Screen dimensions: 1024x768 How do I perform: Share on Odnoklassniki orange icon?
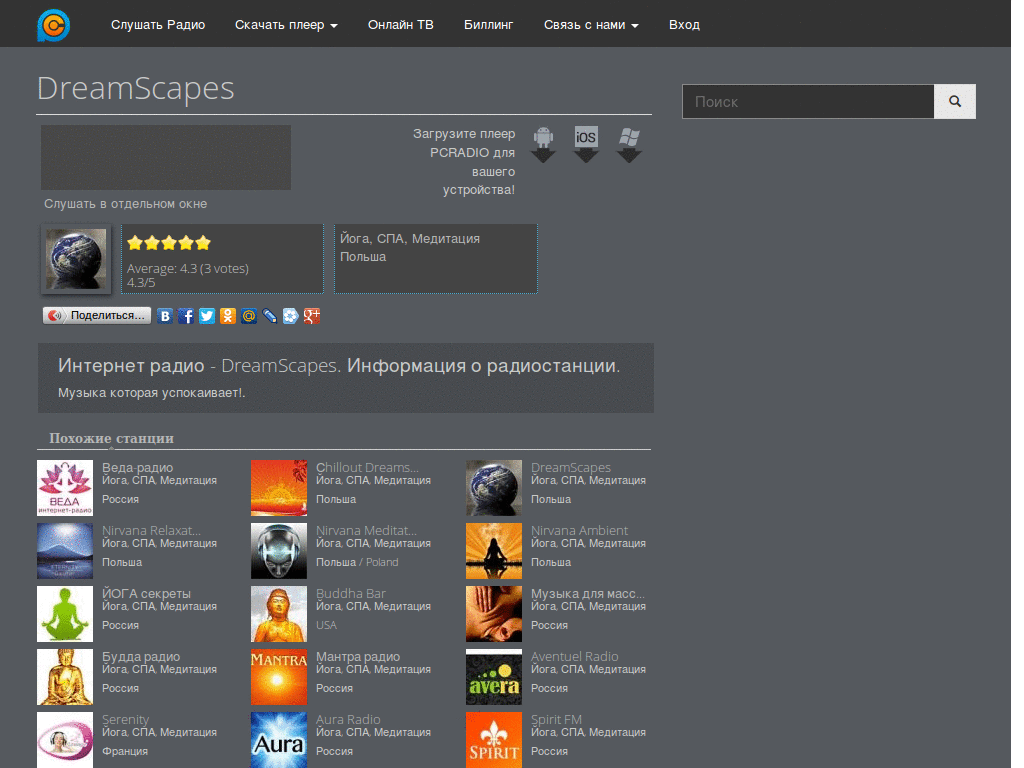(x=228, y=316)
